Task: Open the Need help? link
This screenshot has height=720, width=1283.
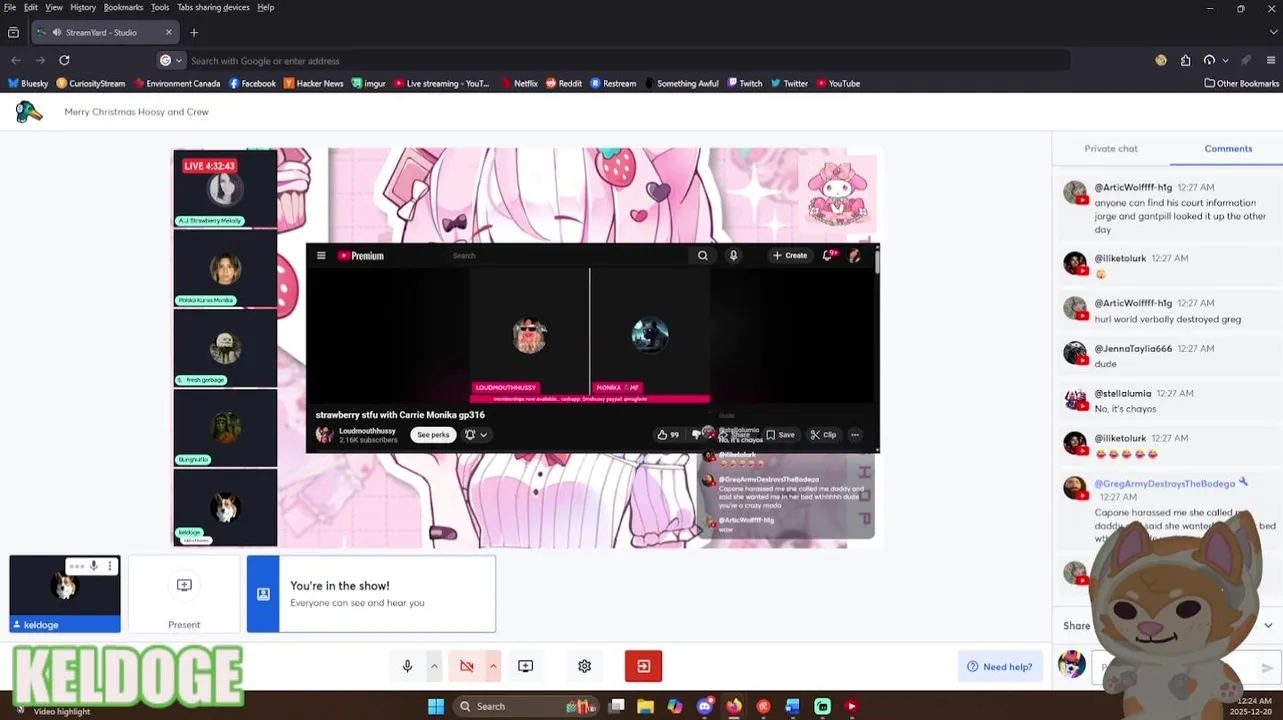Action: coord(999,667)
